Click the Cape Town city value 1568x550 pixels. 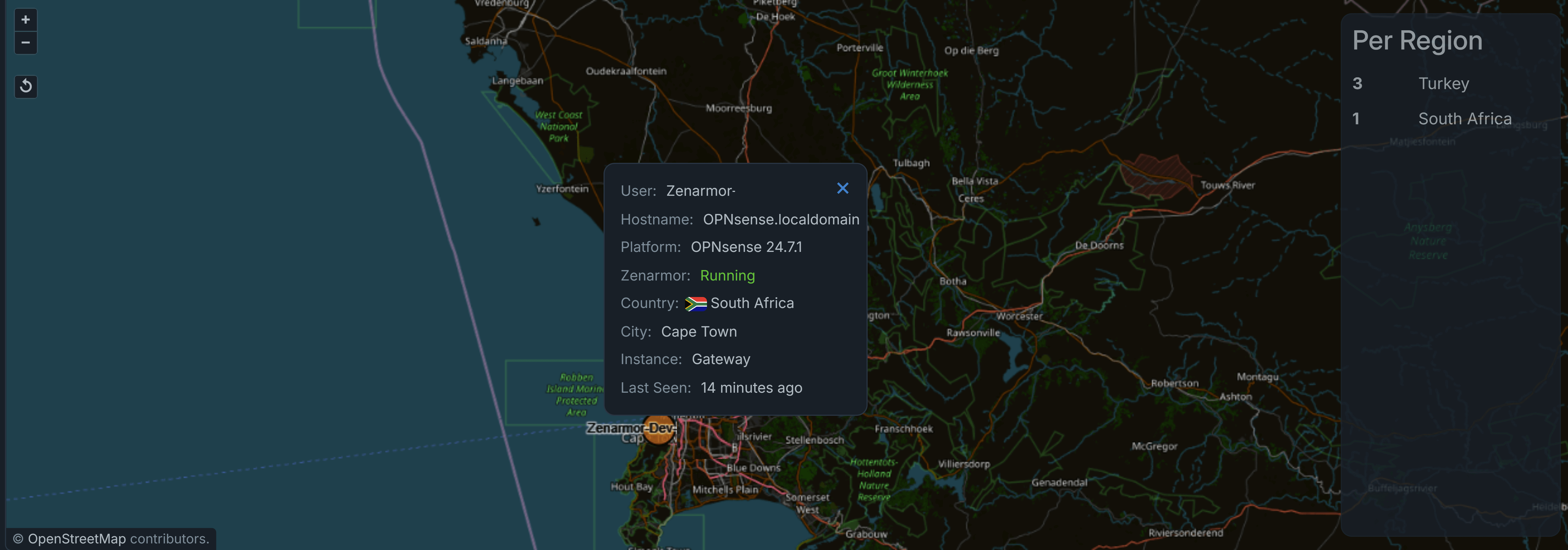[699, 332]
